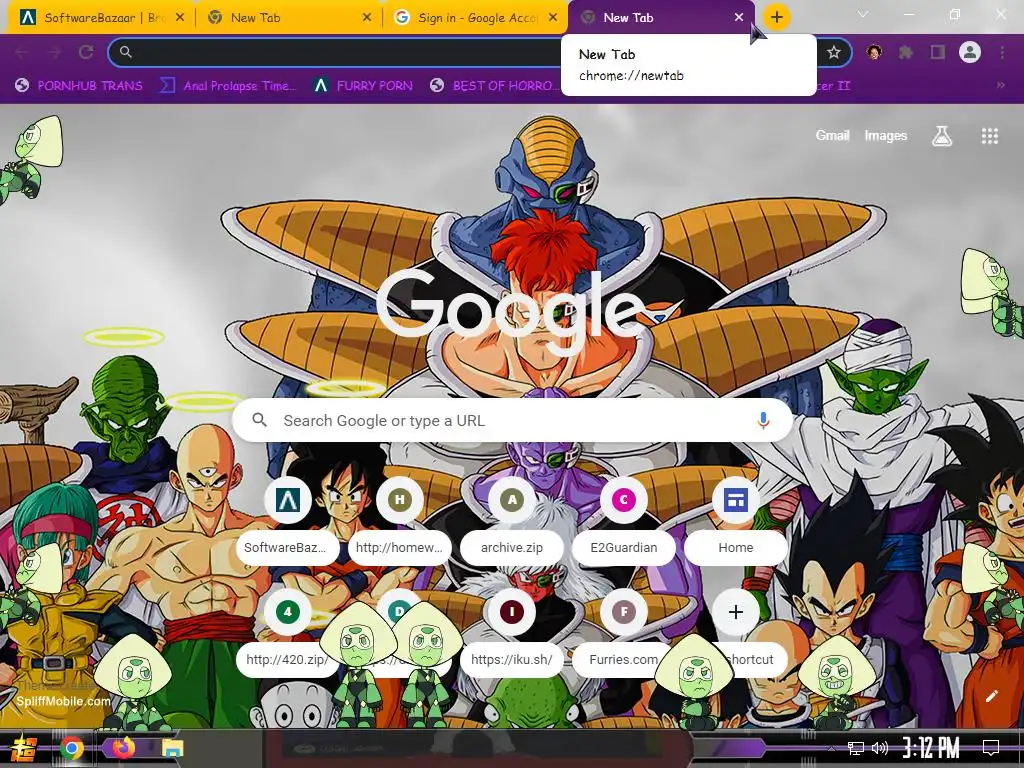
Task: Click the Search Google or type a URL box
Action: [513, 421]
